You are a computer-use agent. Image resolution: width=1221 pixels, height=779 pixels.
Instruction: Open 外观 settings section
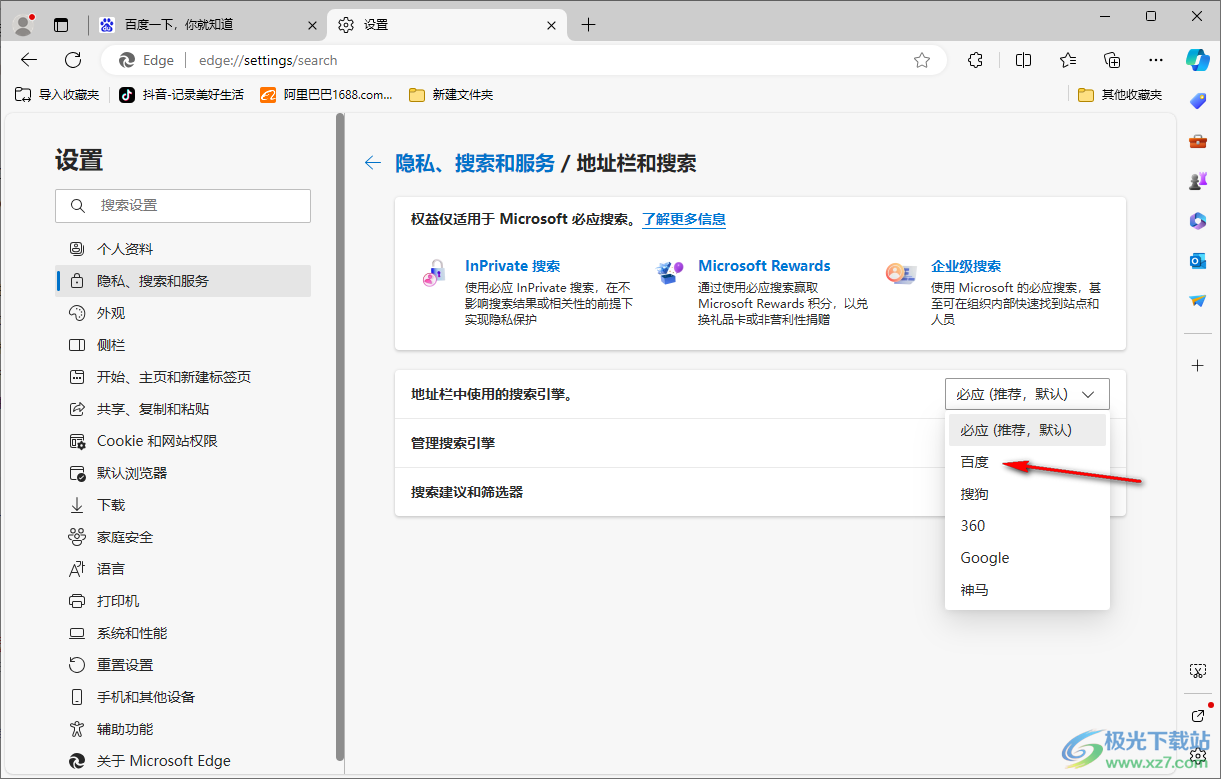183,313
